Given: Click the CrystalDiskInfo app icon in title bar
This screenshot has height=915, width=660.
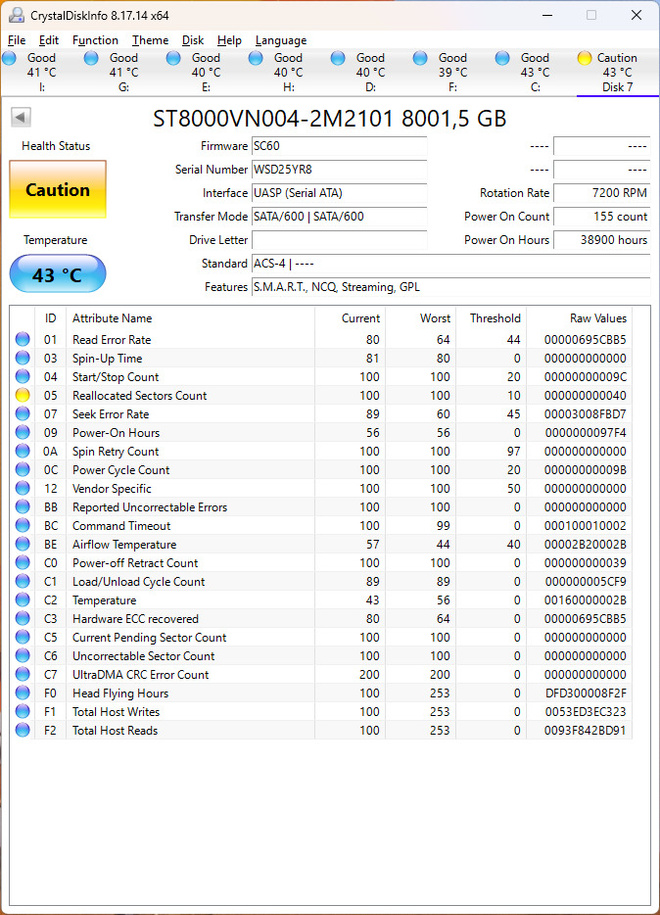Looking at the screenshot, I should (x=17, y=15).
